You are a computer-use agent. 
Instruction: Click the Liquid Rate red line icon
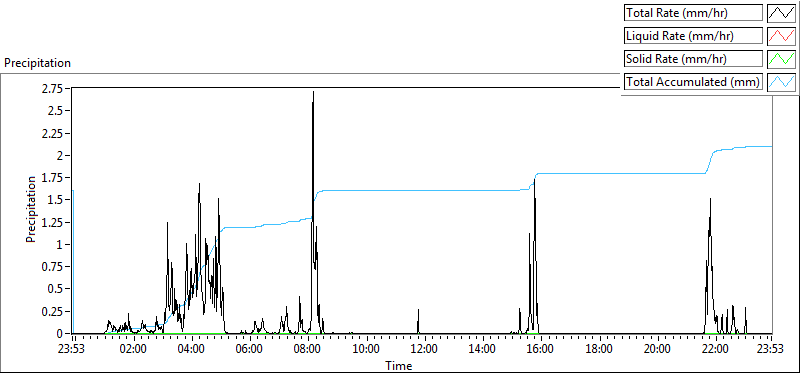point(781,36)
